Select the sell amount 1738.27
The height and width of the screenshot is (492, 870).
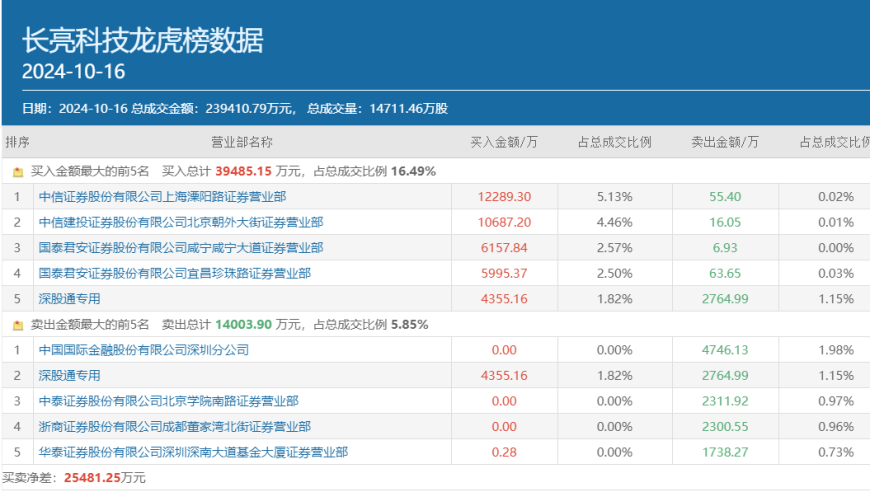tap(725, 452)
